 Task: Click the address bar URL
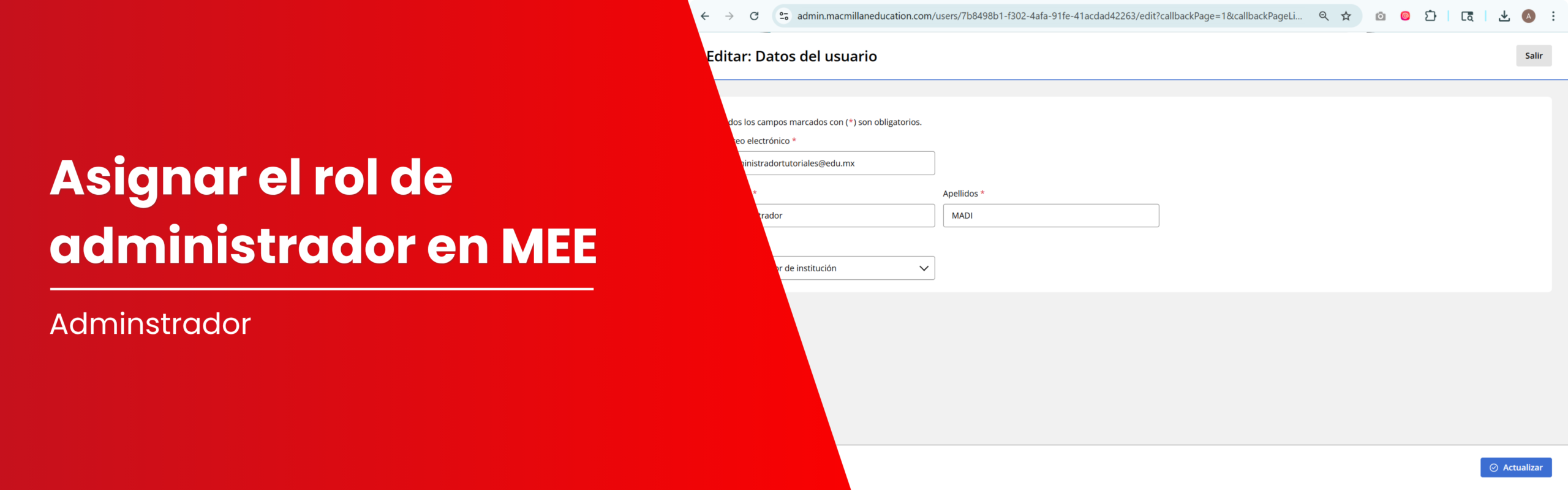[x=1049, y=17]
